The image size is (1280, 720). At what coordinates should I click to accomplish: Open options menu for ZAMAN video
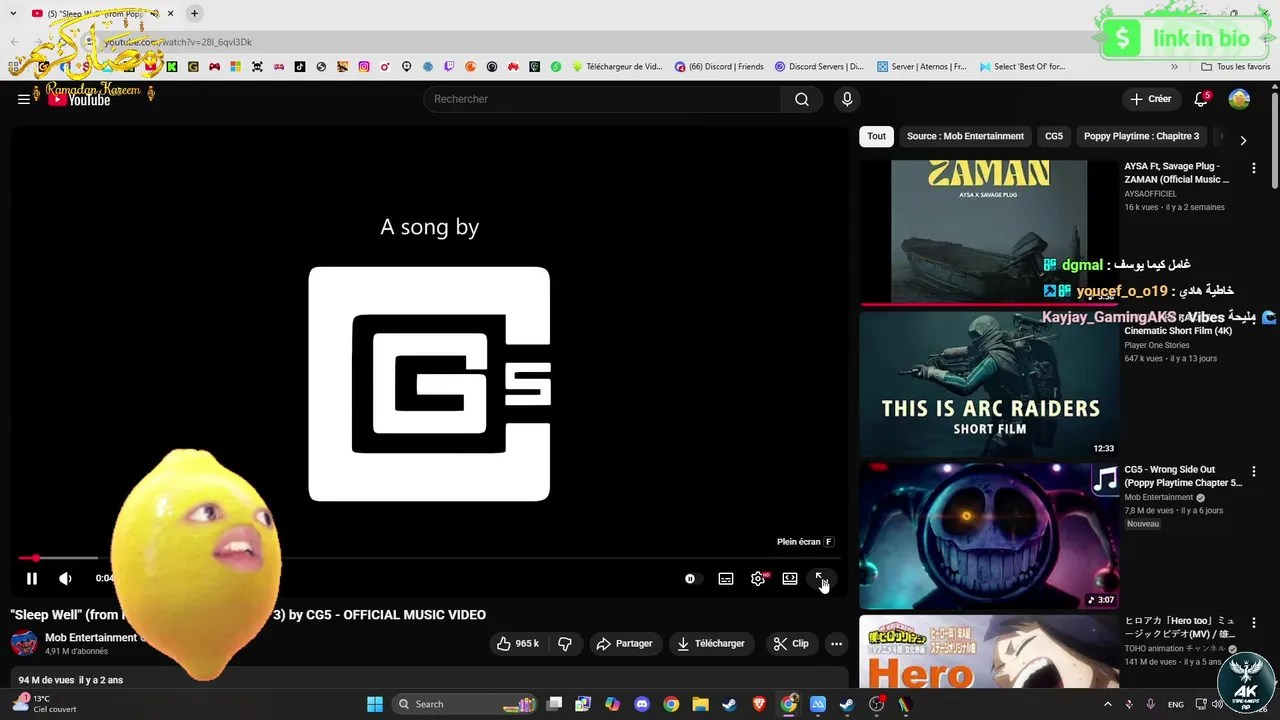point(1254,169)
